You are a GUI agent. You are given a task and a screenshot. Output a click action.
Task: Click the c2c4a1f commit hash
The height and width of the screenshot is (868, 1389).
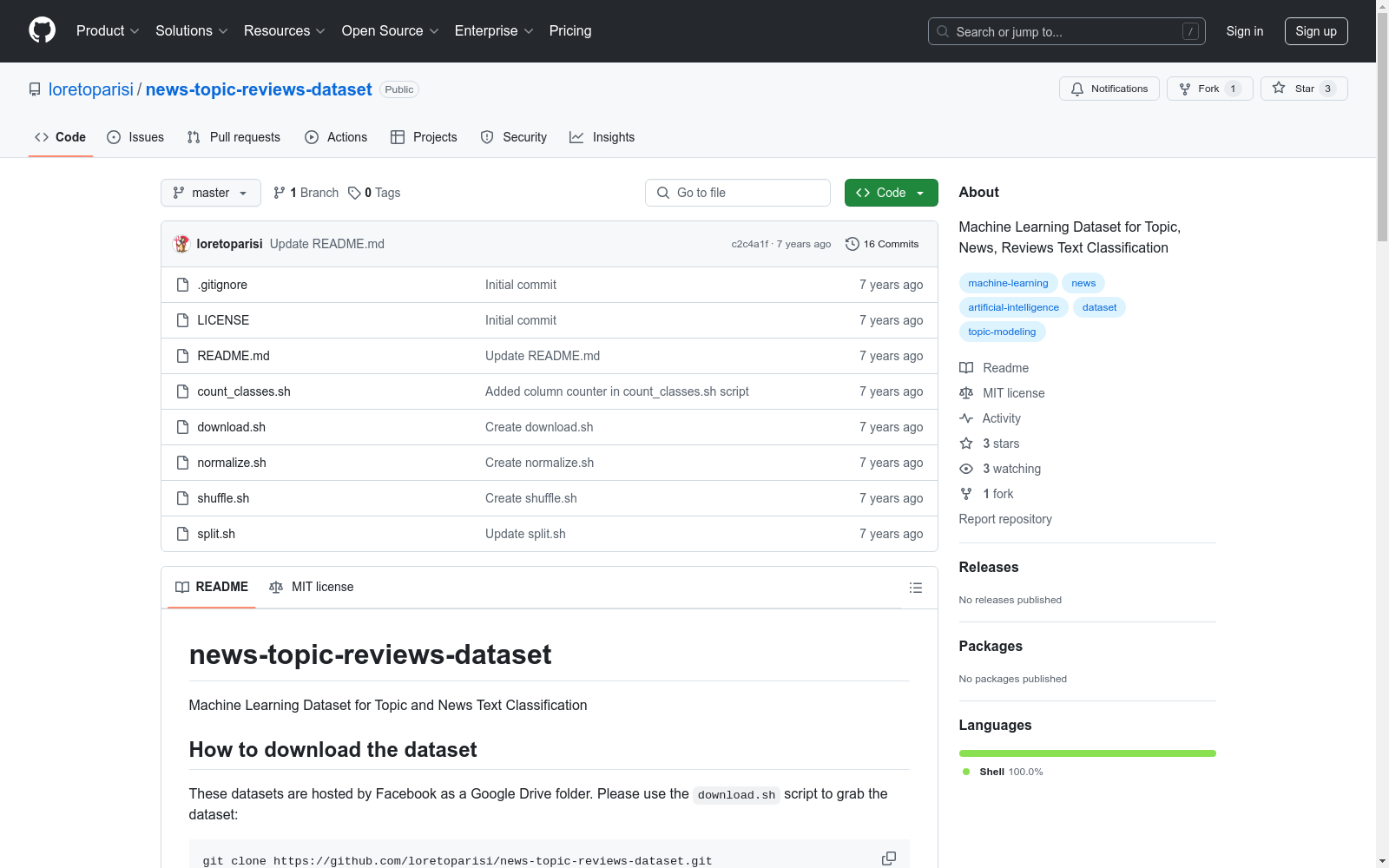tap(749, 244)
